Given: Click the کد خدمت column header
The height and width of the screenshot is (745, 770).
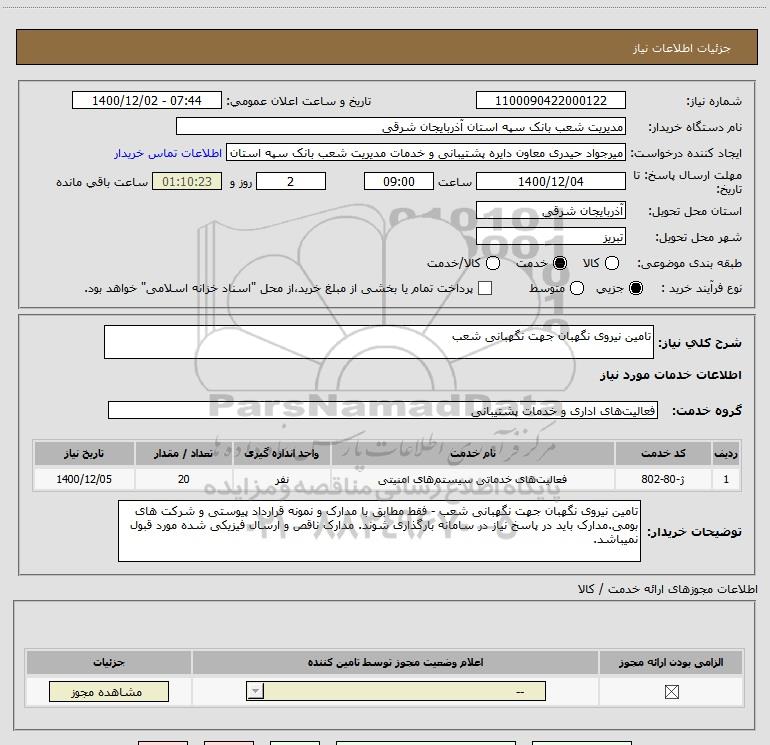Looking at the screenshot, I should point(663,453).
